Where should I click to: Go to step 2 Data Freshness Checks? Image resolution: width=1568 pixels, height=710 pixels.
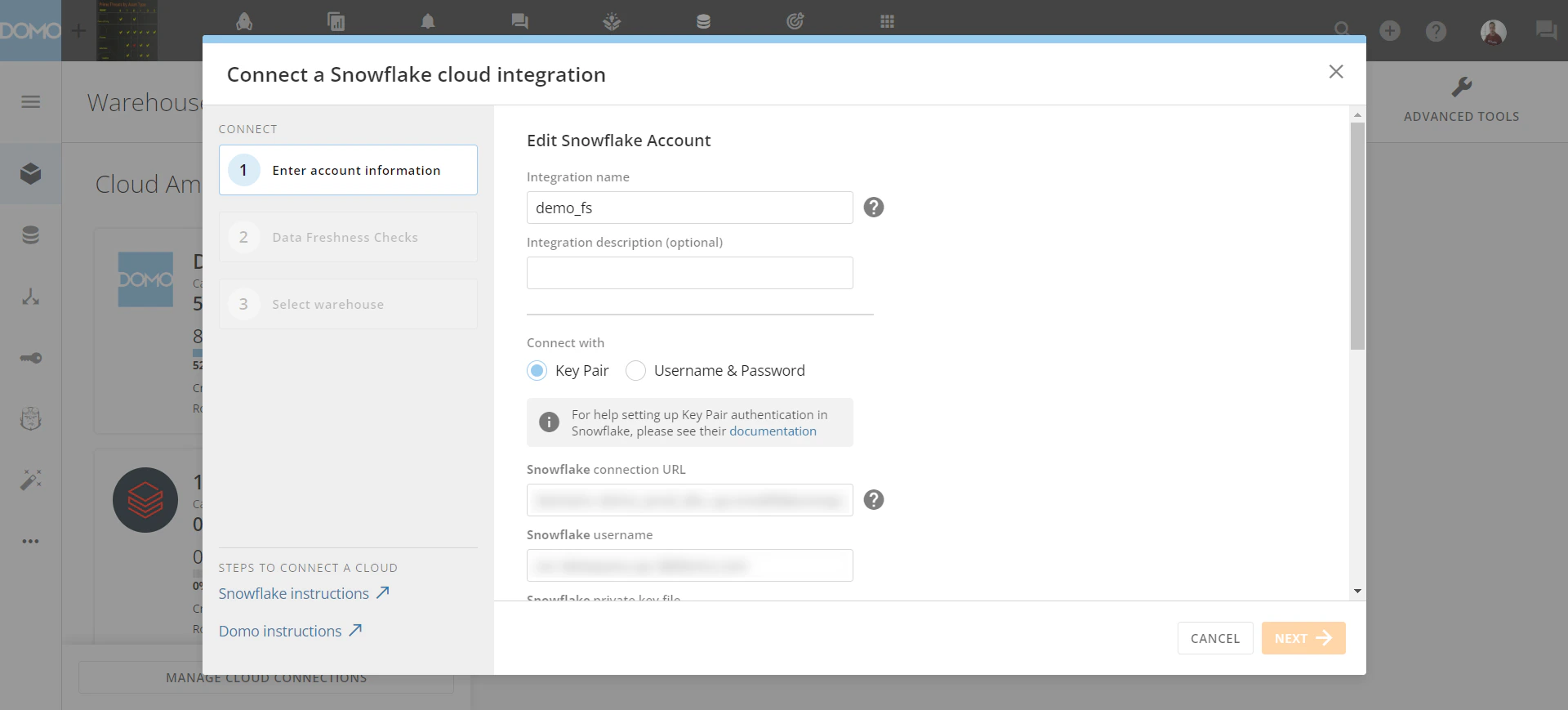click(x=348, y=237)
